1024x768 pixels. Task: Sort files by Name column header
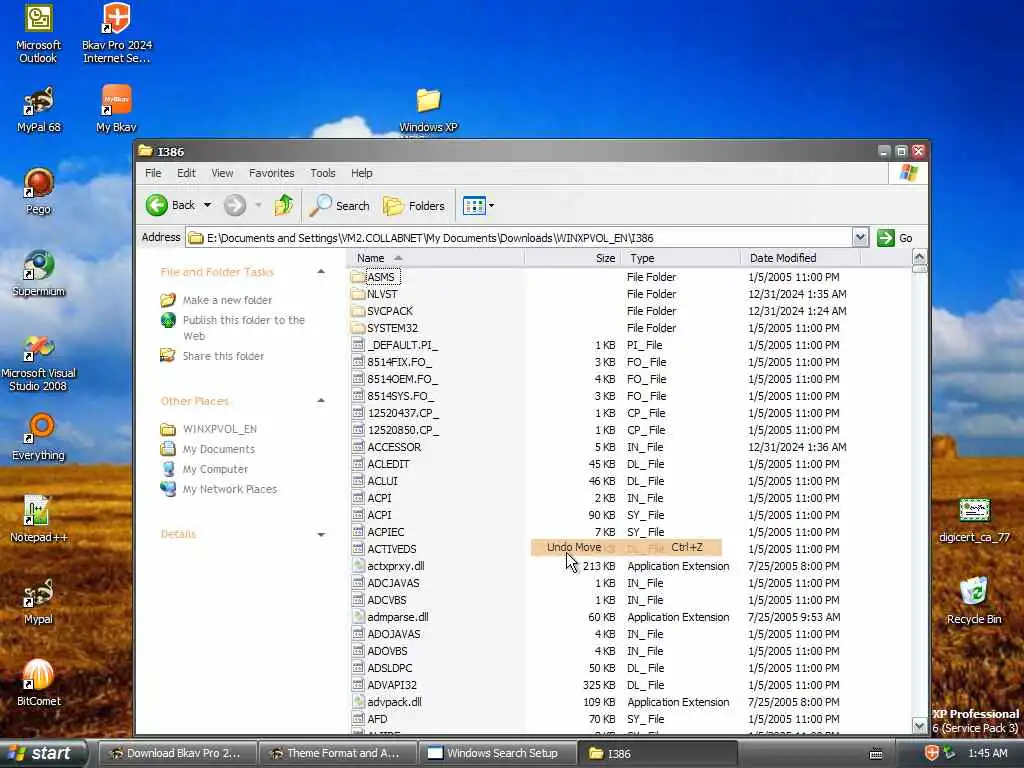pos(436,258)
